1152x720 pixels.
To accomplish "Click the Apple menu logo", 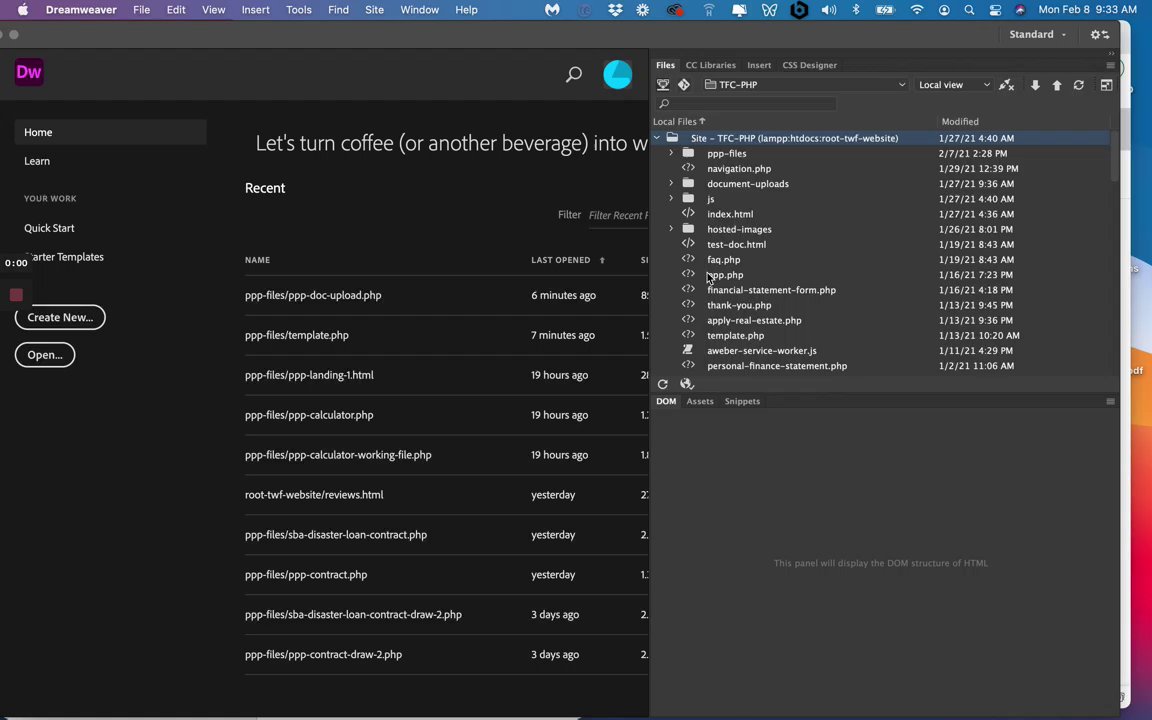I will [x=23, y=10].
